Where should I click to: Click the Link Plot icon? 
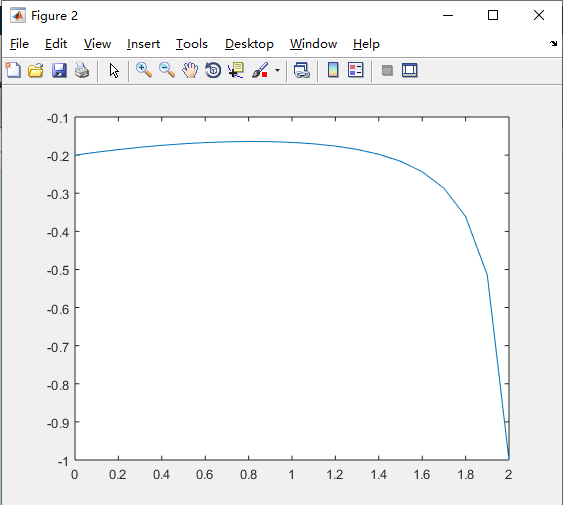click(302, 70)
